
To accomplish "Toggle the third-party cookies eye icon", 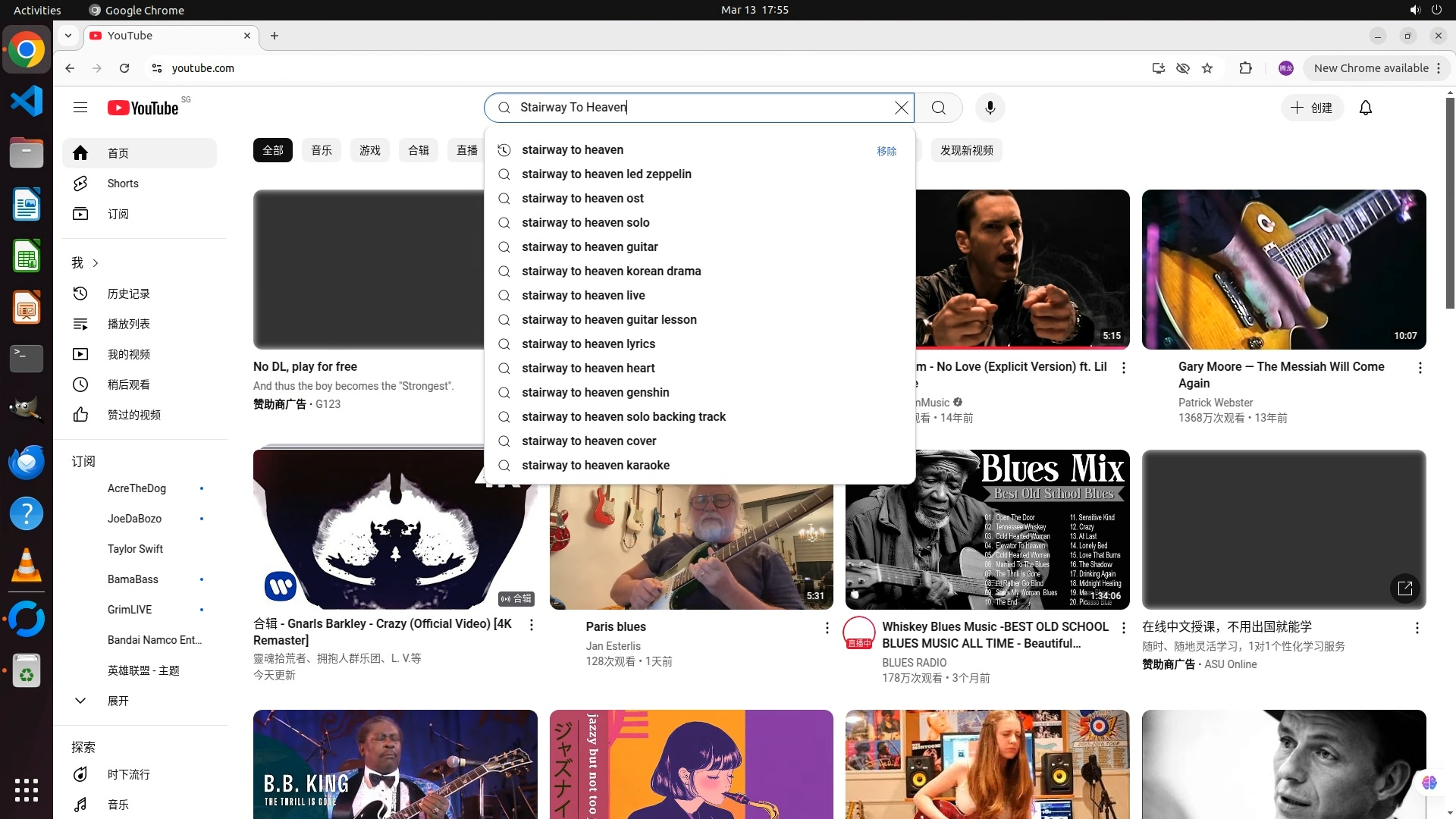I will coord(1182,68).
